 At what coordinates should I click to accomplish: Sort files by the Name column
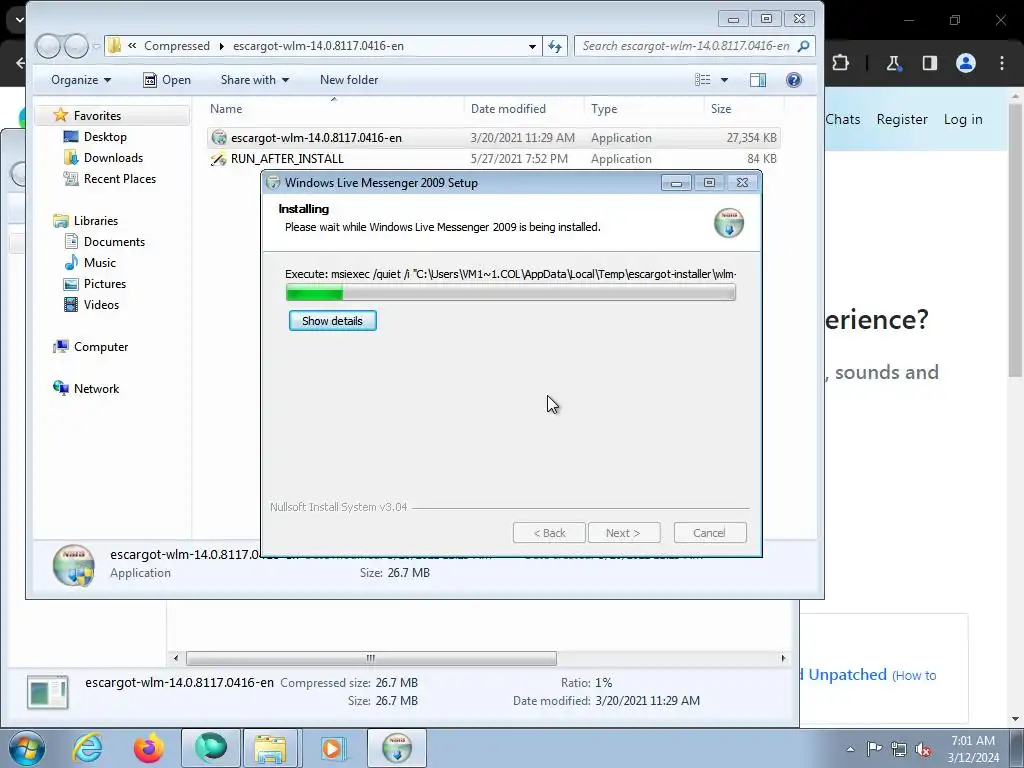tap(226, 108)
